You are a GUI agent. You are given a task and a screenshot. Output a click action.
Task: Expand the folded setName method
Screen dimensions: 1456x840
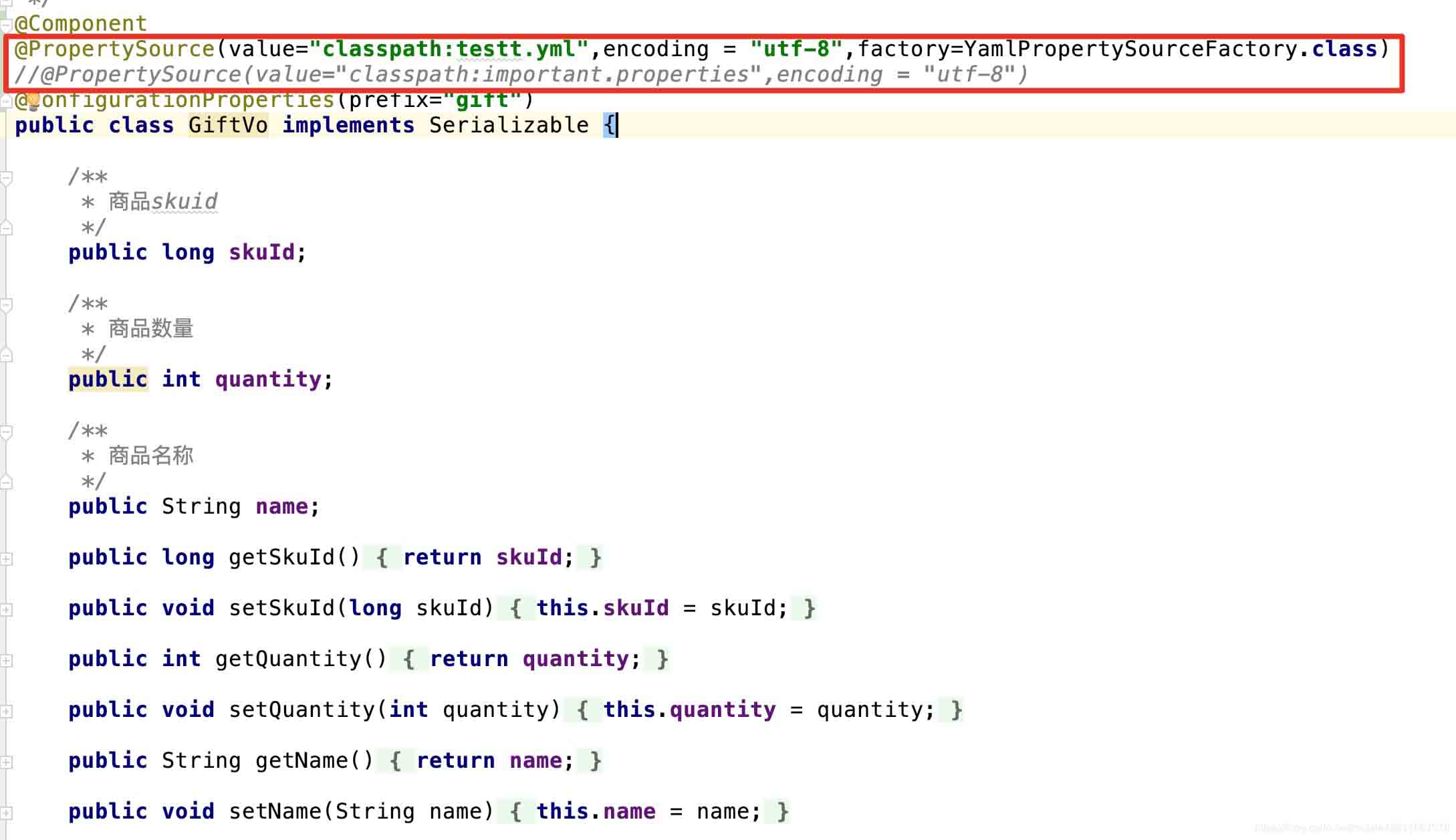[x=6, y=813]
